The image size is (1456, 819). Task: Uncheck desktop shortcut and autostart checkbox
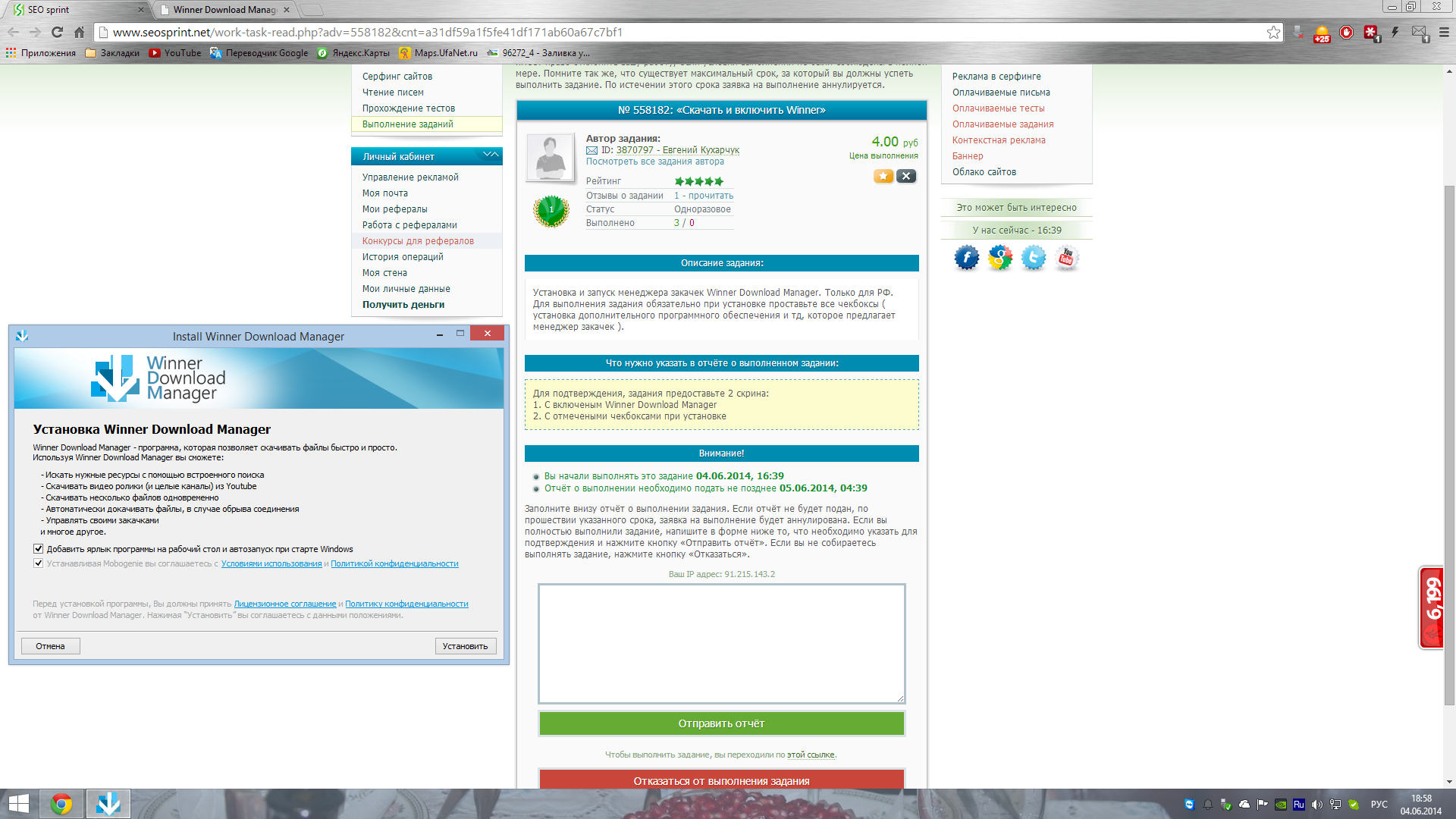pyautogui.click(x=38, y=548)
